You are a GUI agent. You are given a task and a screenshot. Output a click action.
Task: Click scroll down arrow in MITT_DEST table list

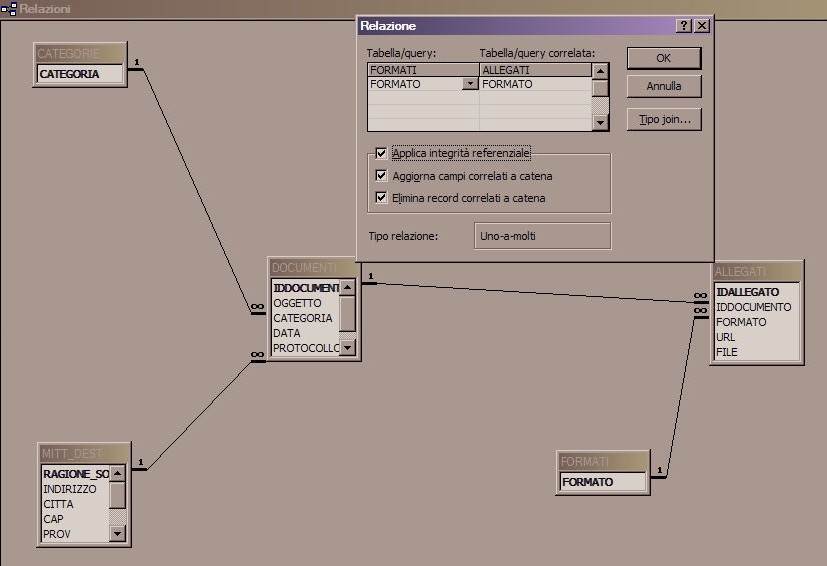pyautogui.click(x=117, y=534)
